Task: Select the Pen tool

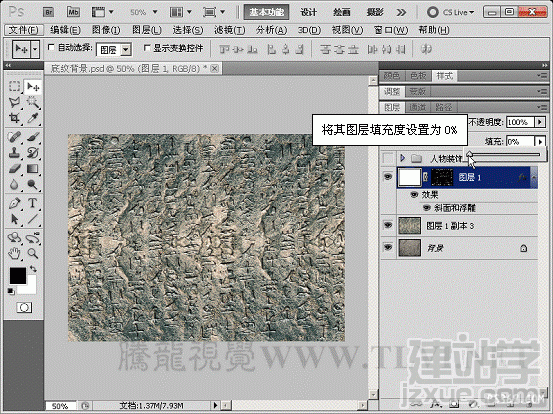Action: [14, 203]
